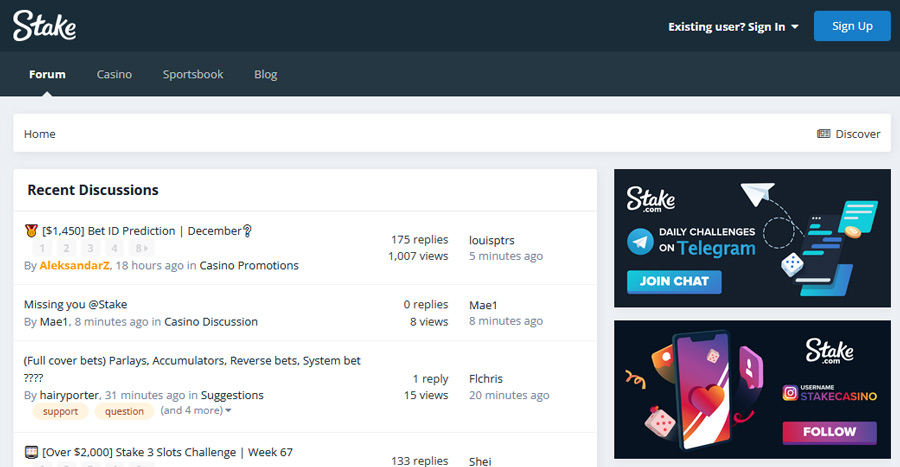900x467 pixels.
Task: Click the Telegram icon in the banner
Action: (640, 242)
